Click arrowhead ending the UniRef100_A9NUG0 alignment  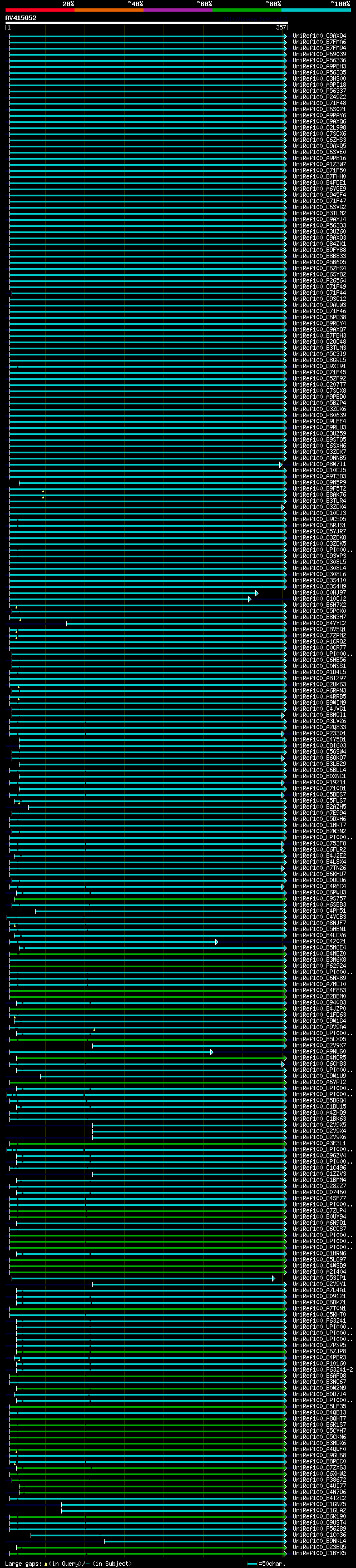tap(212, 1052)
